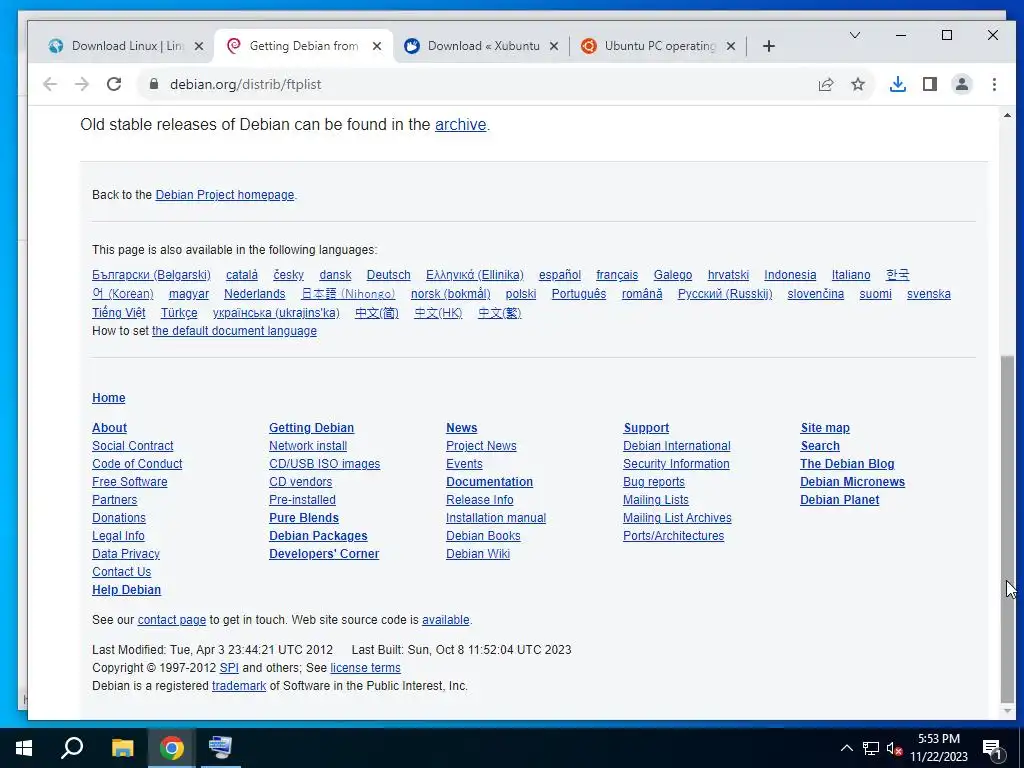Close the Download Xubuntu tab
The width and height of the screenshot is (1024, 768).
(554, 46)
